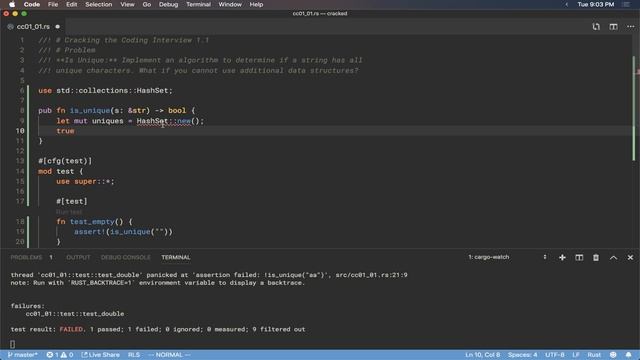Open macOS notification center icon
This screenshot has height=360, width=640.
pos(627,4)
